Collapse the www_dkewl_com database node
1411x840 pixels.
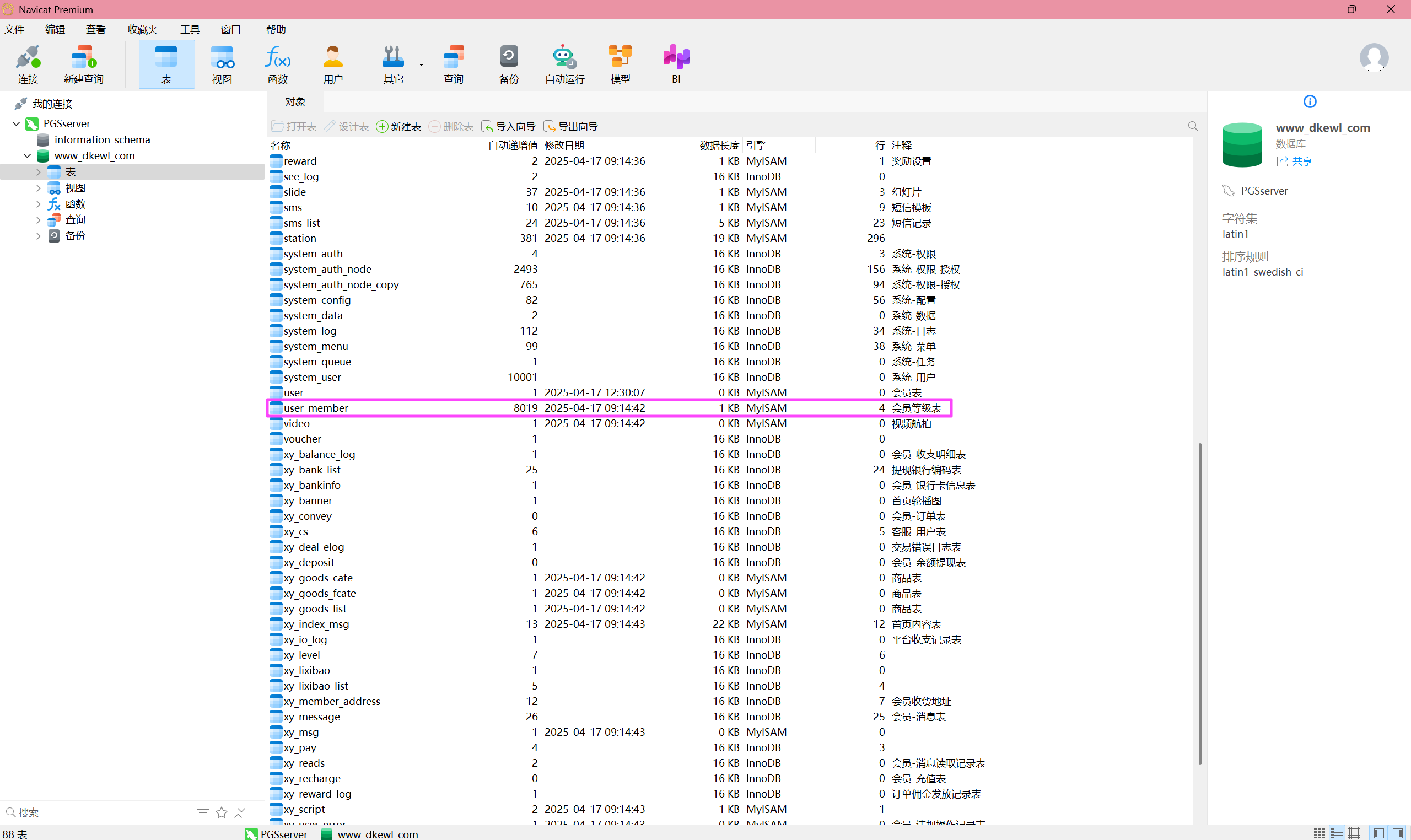tap(27, 155)
